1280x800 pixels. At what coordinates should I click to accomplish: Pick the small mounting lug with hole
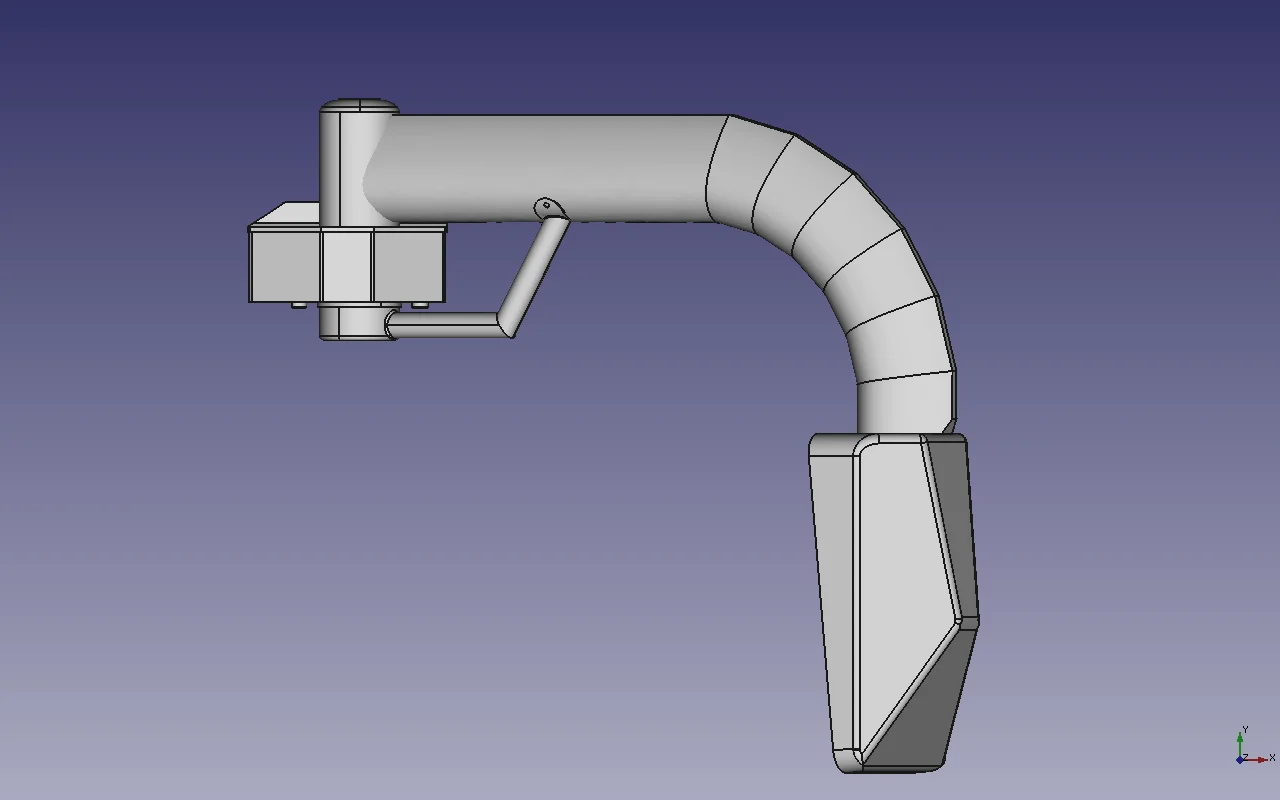click(545, 208)
